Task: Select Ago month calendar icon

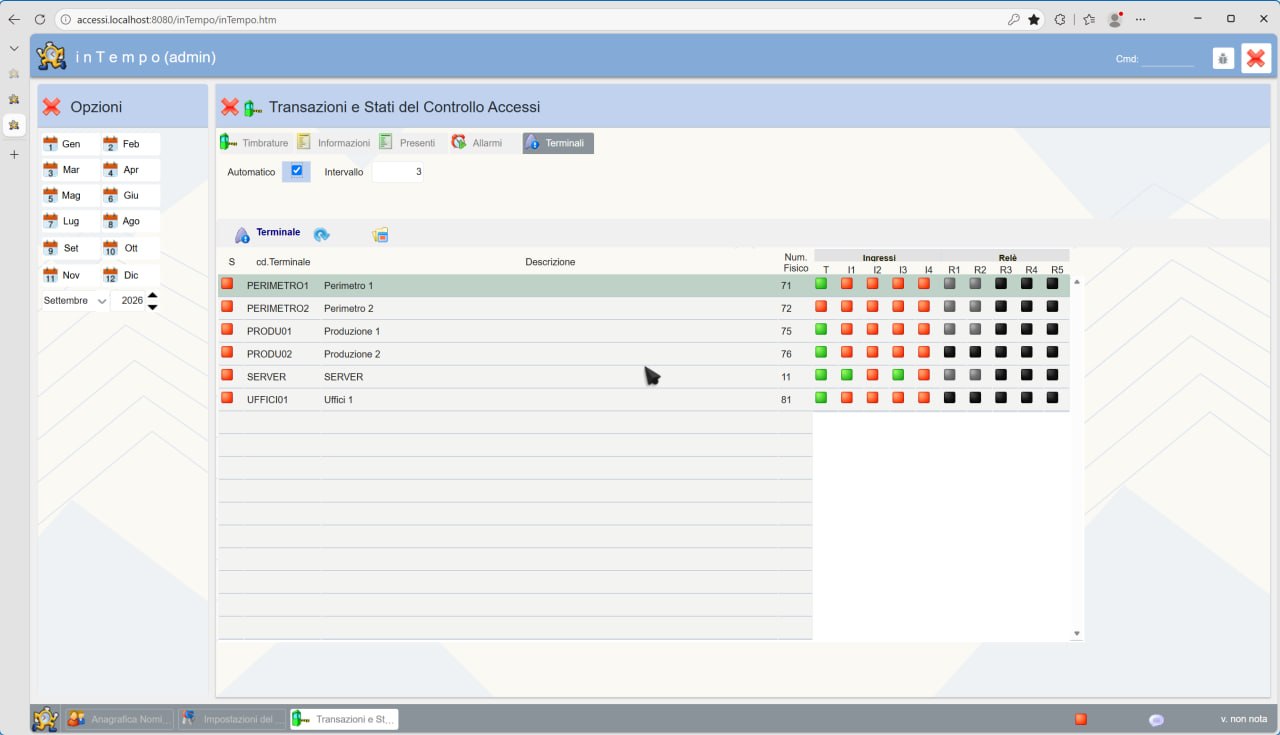Action: pyautogui.click(x=110, y=221)
